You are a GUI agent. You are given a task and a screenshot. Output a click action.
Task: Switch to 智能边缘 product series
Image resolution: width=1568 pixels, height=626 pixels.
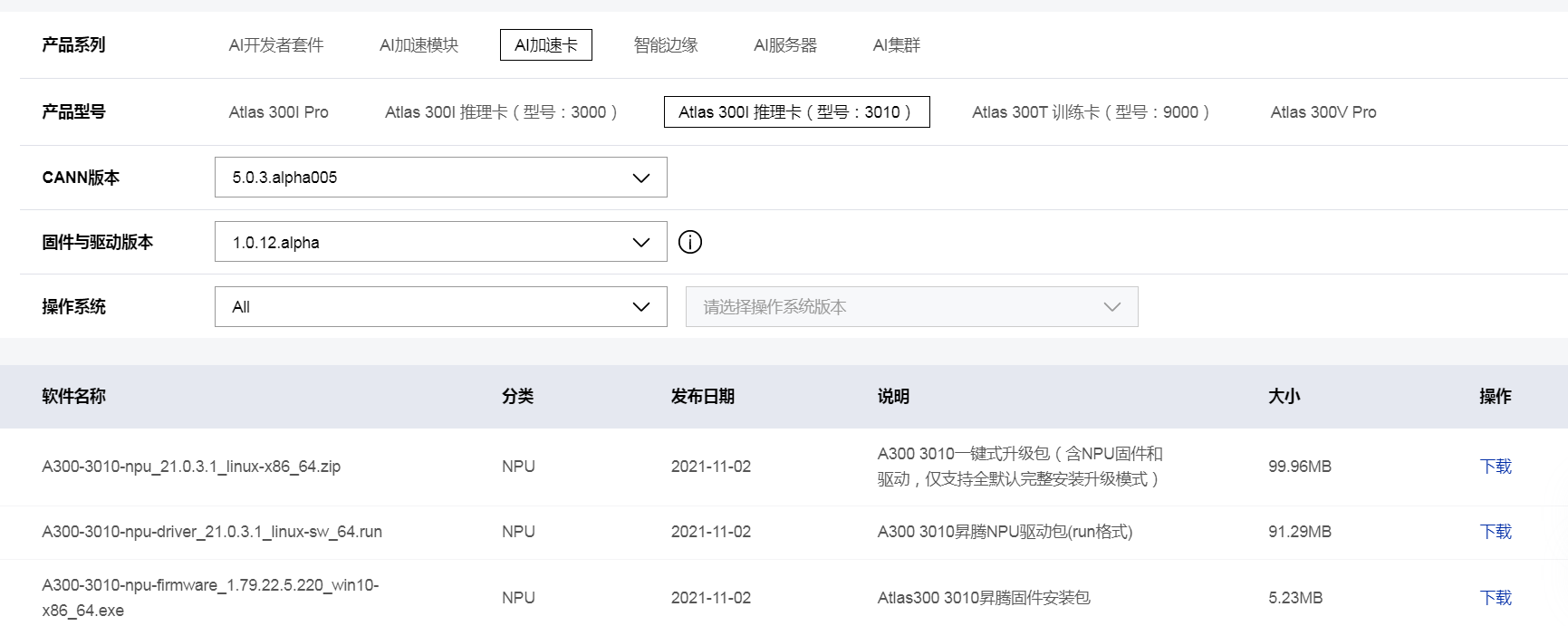(x=666, y=45)
